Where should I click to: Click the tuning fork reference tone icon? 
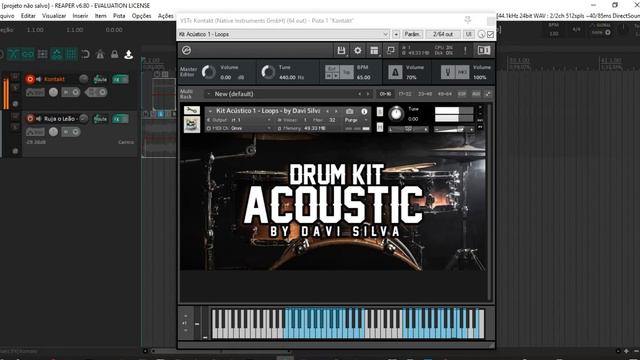(x=448, y=72)
